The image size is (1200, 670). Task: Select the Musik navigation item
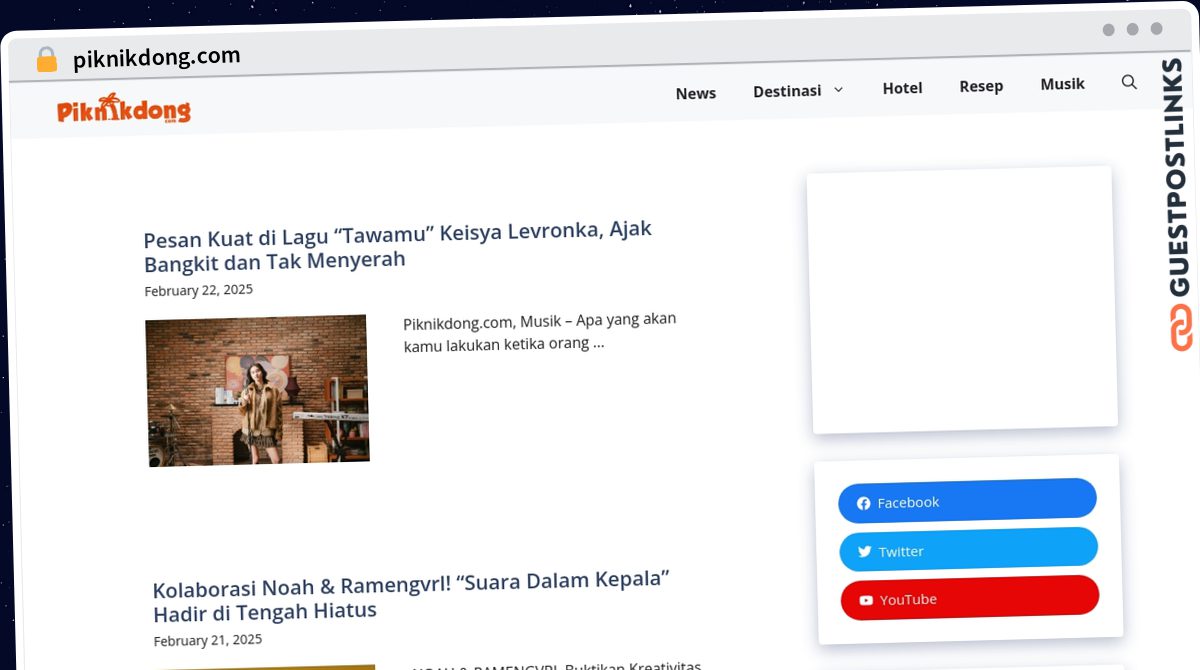[x=1062, y=84]
